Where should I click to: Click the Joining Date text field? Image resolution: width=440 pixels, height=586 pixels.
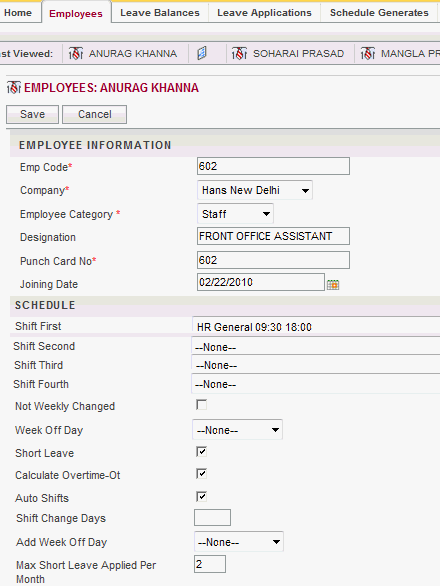click(x=261, y=282)
